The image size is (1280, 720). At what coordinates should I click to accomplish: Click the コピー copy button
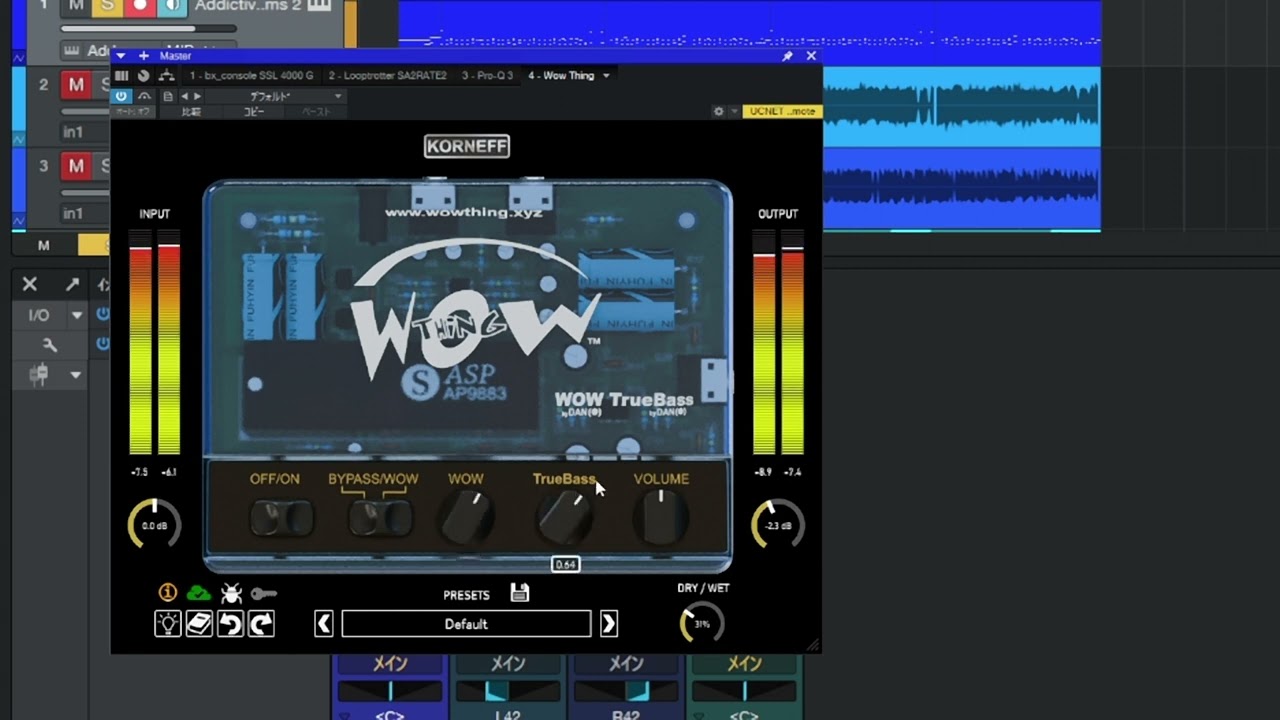(252, 112)
